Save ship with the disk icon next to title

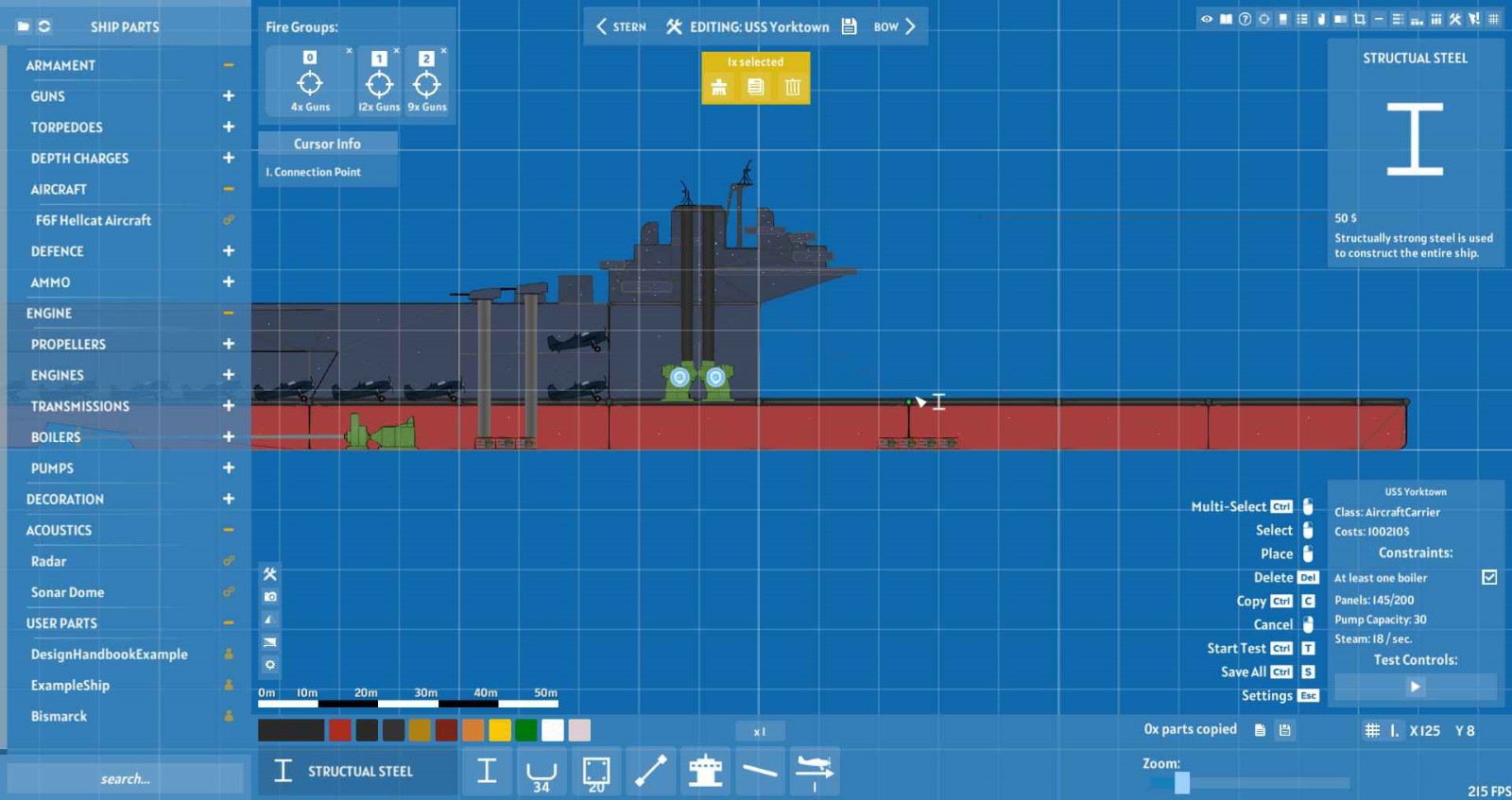tap(849, 26)
